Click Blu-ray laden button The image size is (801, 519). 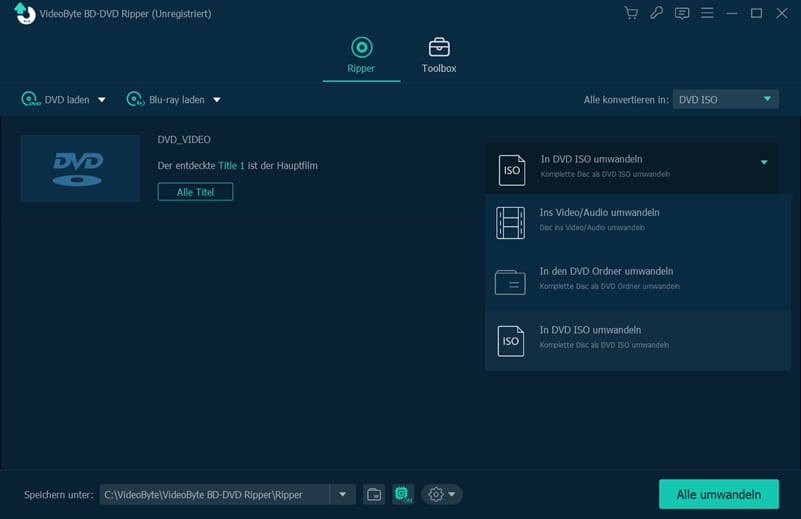[x=166, y=99]
